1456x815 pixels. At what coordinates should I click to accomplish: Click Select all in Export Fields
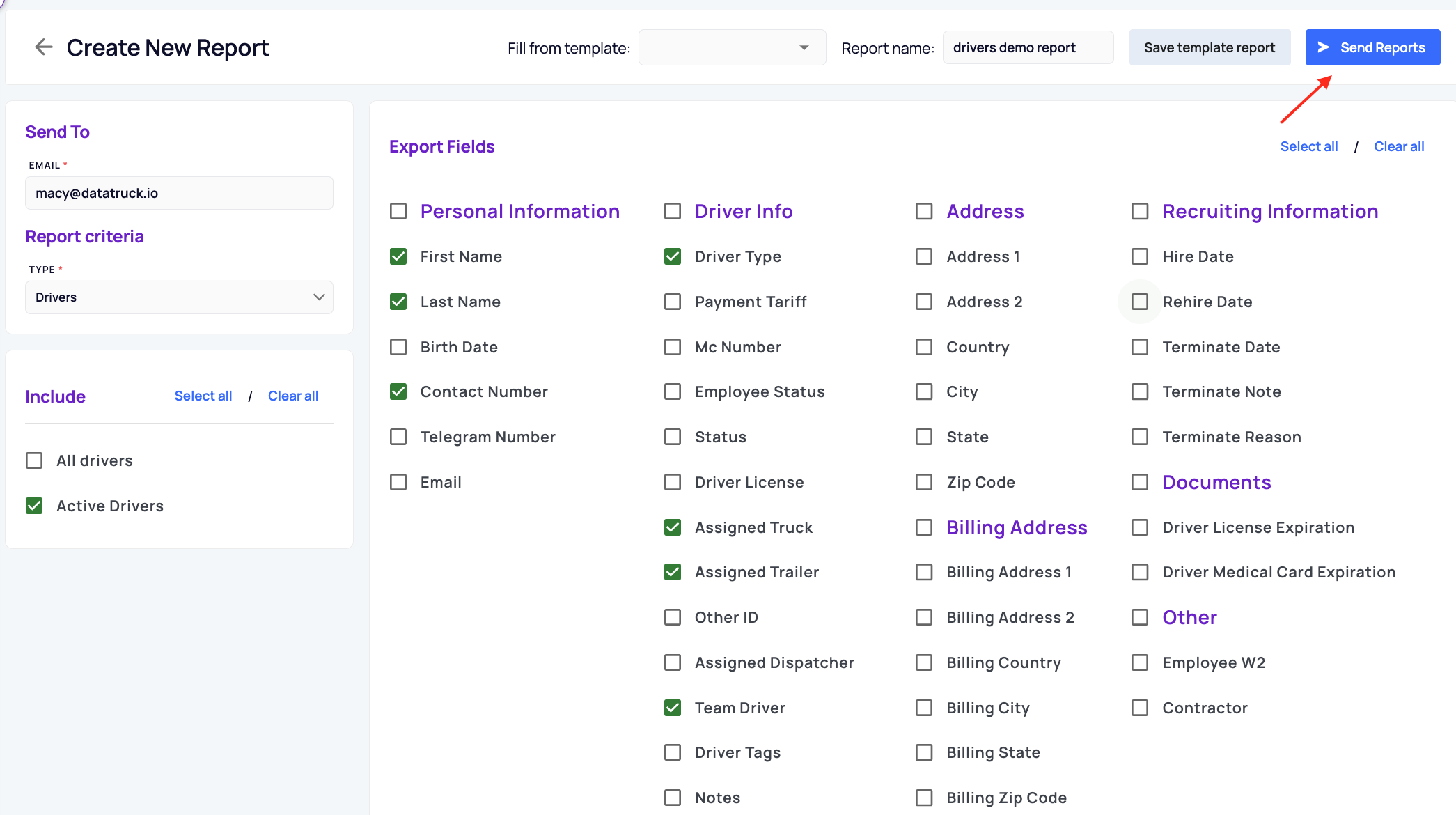pyautogui.click(x=1309, y=146)
